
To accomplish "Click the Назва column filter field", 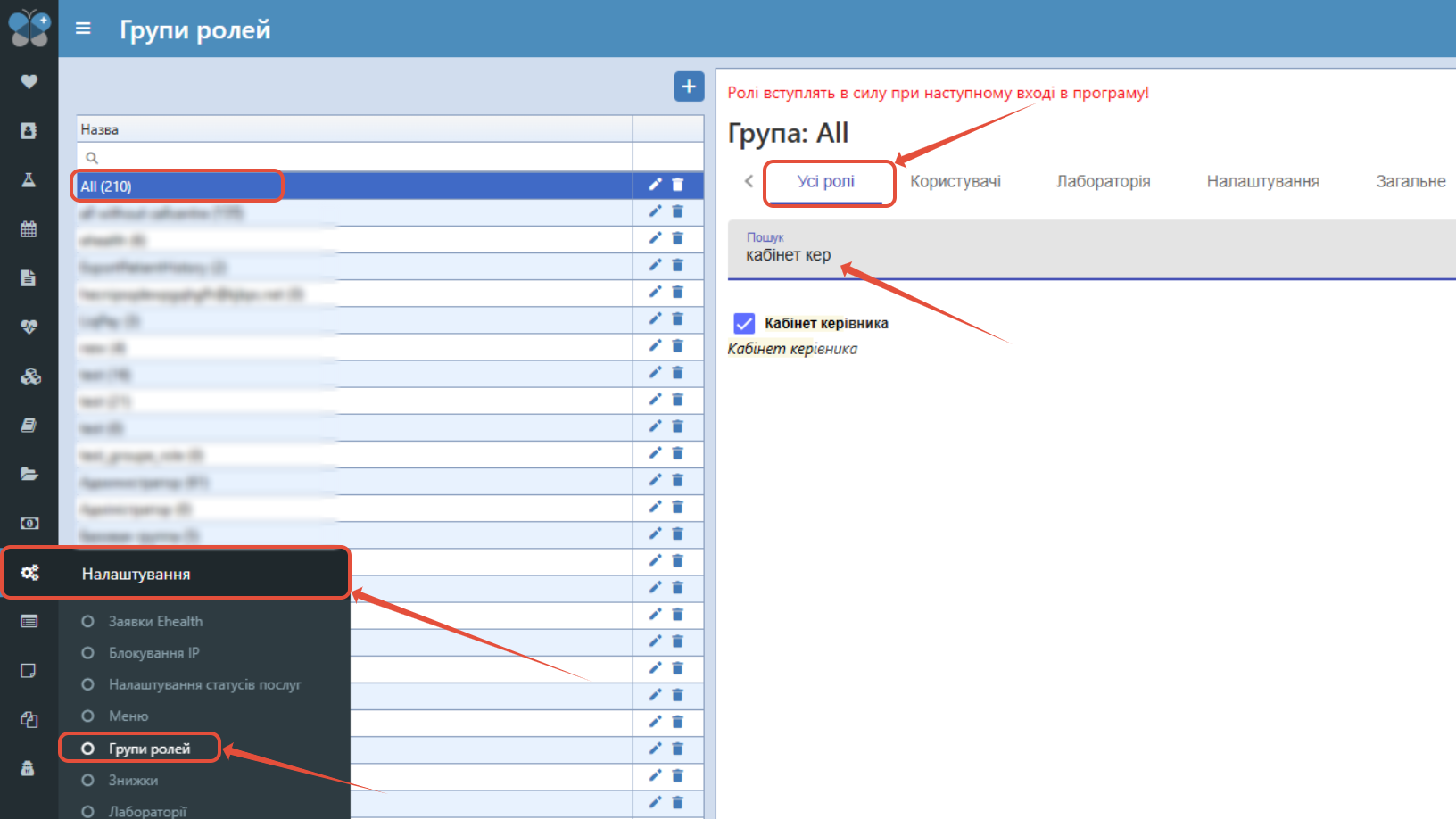I will (x=355, y=158).
